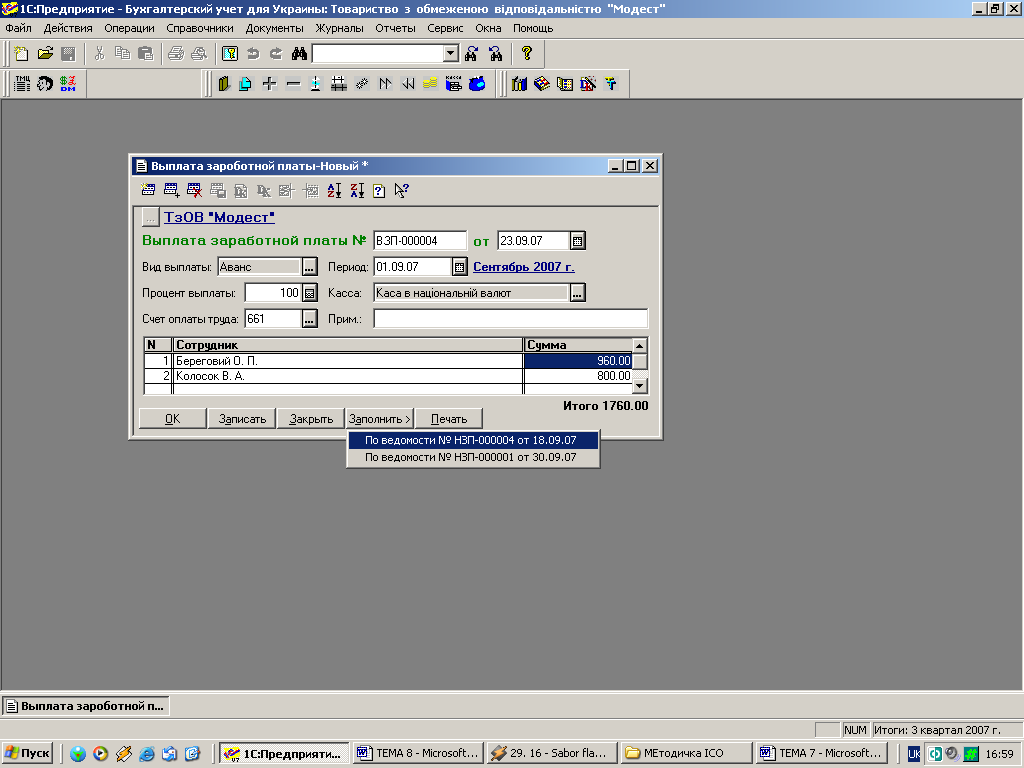
Task: Select the Береговий О. П. employee cell
Action: point(348,361)
